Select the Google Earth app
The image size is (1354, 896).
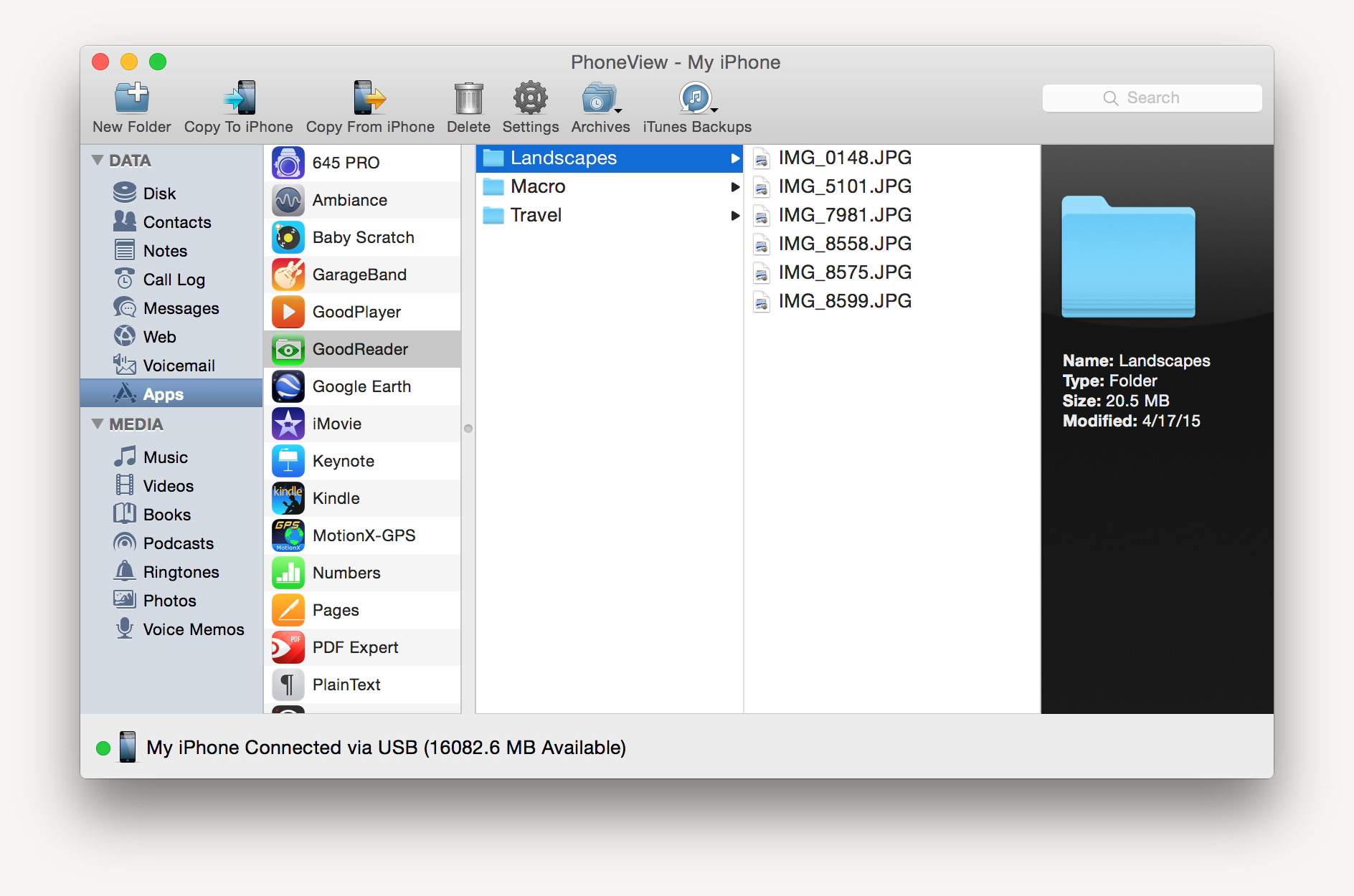361,386
